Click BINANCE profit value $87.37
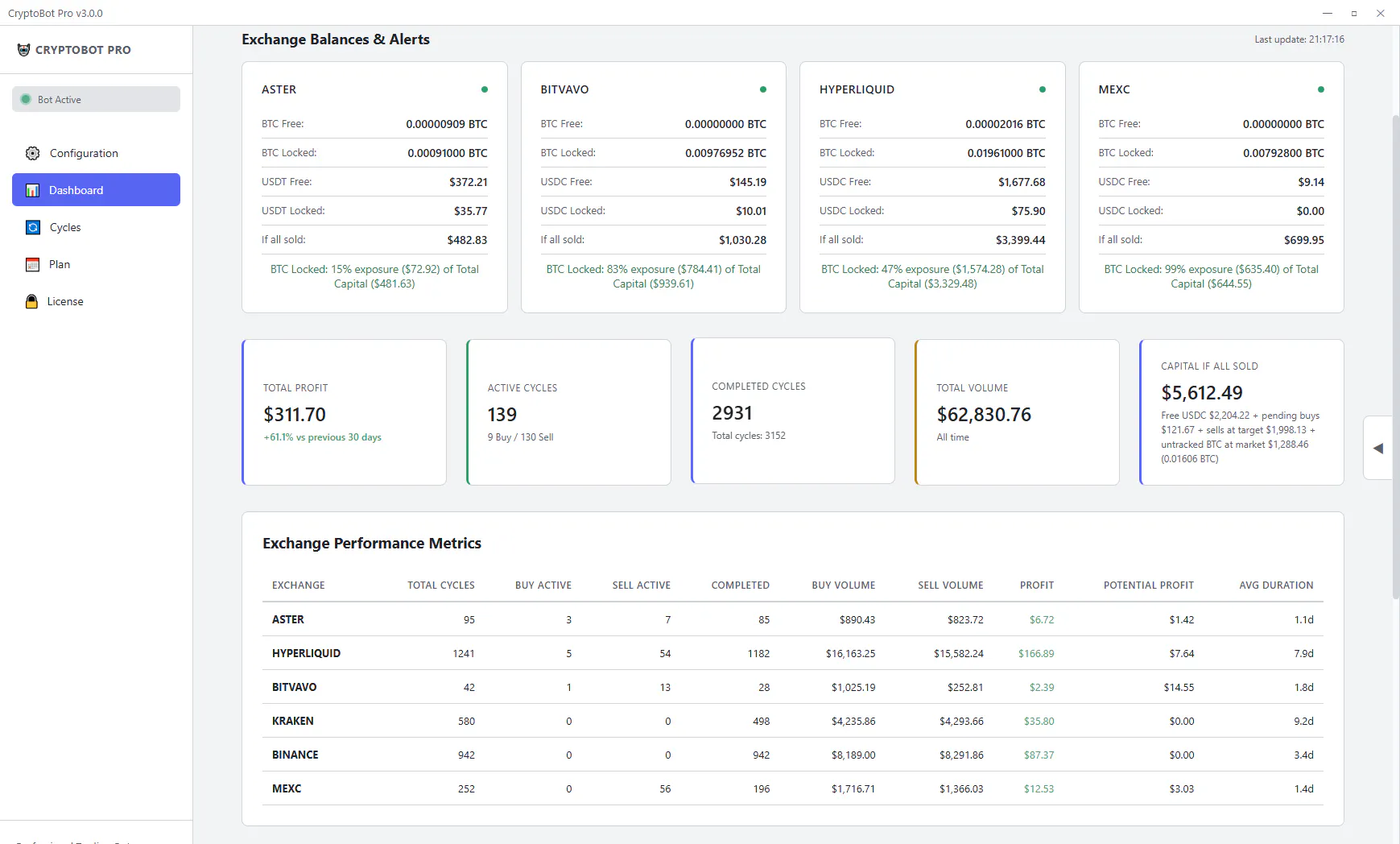This screenshot has width=1400, height=844. pyautogui.click(x=1039, y=755)
